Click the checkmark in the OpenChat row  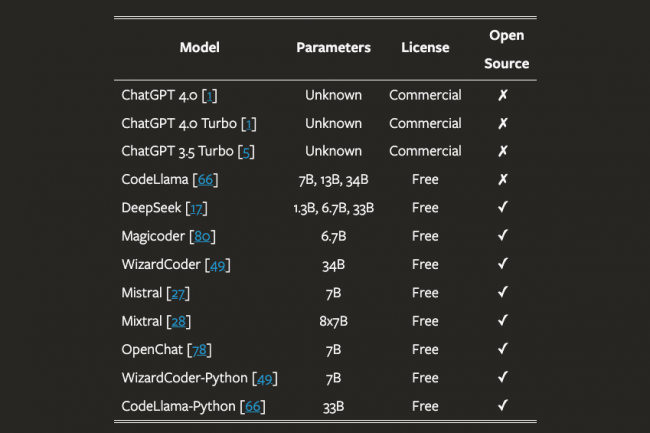pos(503,349)
